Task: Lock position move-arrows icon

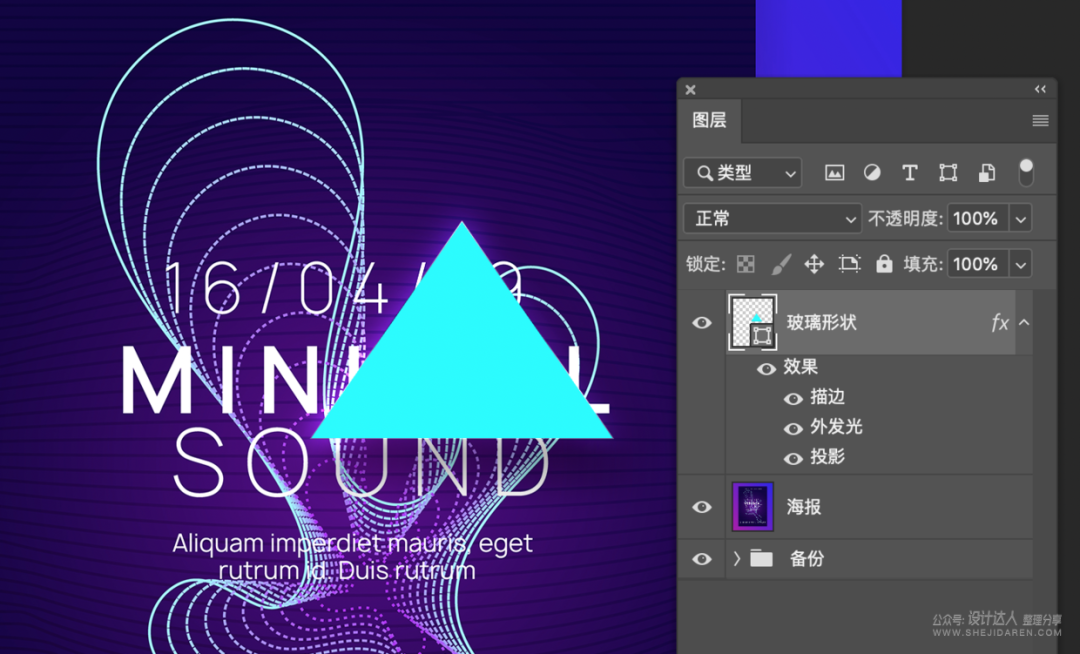Action: (814, 264)
